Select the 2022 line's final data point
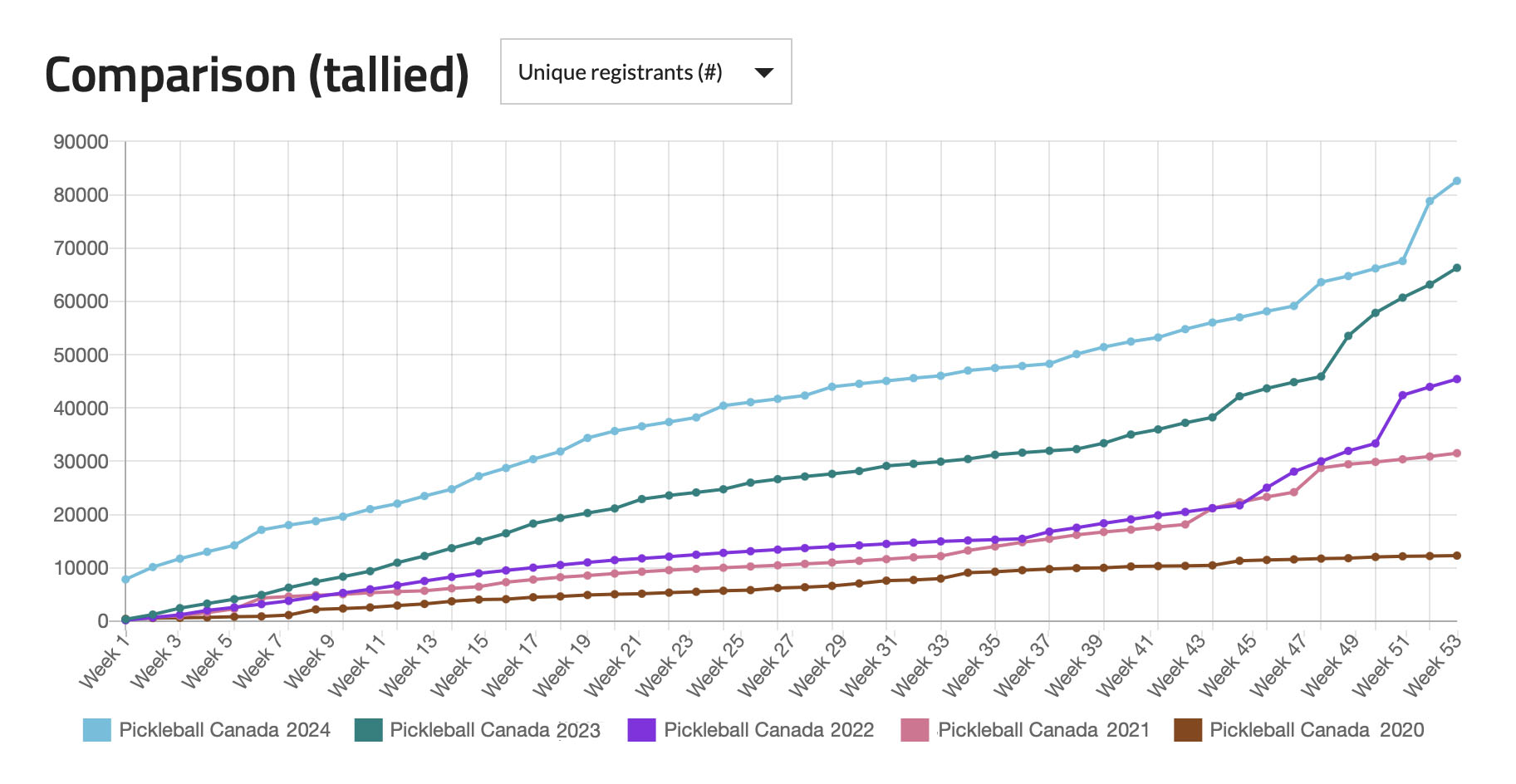This screenshot has width=1516, height=784. coord(1456,380)
